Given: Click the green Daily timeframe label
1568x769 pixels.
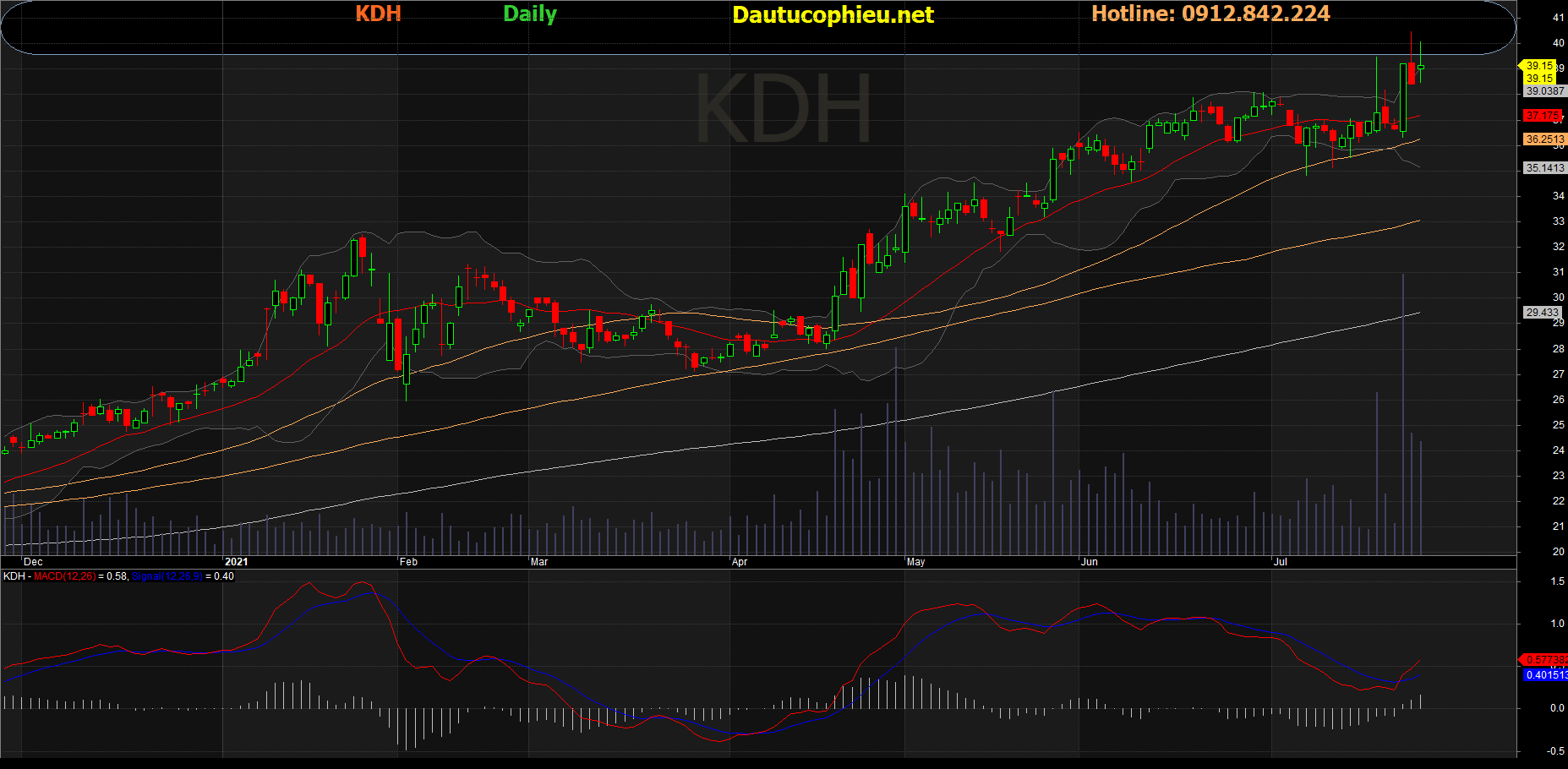Looking at the screenshot, I should 530,14.
